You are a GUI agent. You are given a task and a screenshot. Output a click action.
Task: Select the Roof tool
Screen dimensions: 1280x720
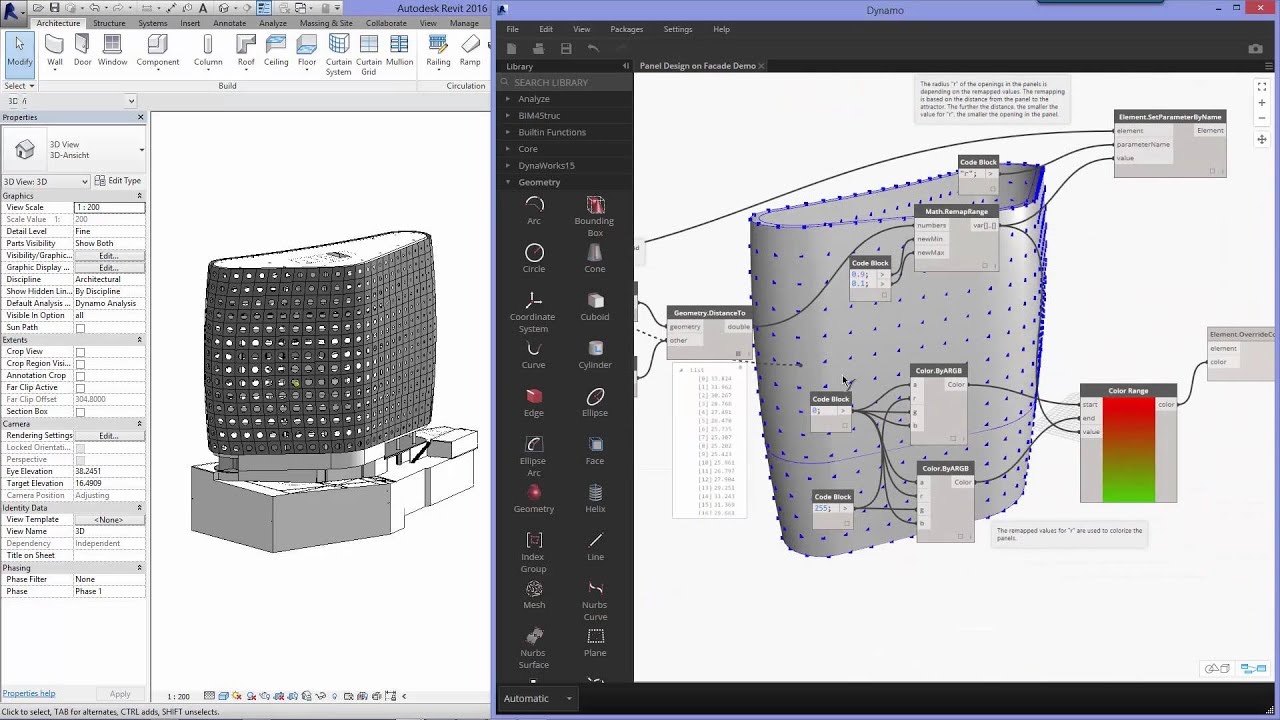[246, 51]
